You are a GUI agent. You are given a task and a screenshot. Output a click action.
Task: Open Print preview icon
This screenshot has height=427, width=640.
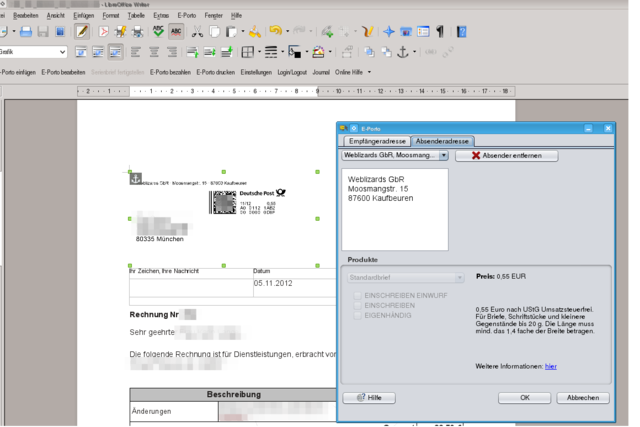click(x=138, y=31)
